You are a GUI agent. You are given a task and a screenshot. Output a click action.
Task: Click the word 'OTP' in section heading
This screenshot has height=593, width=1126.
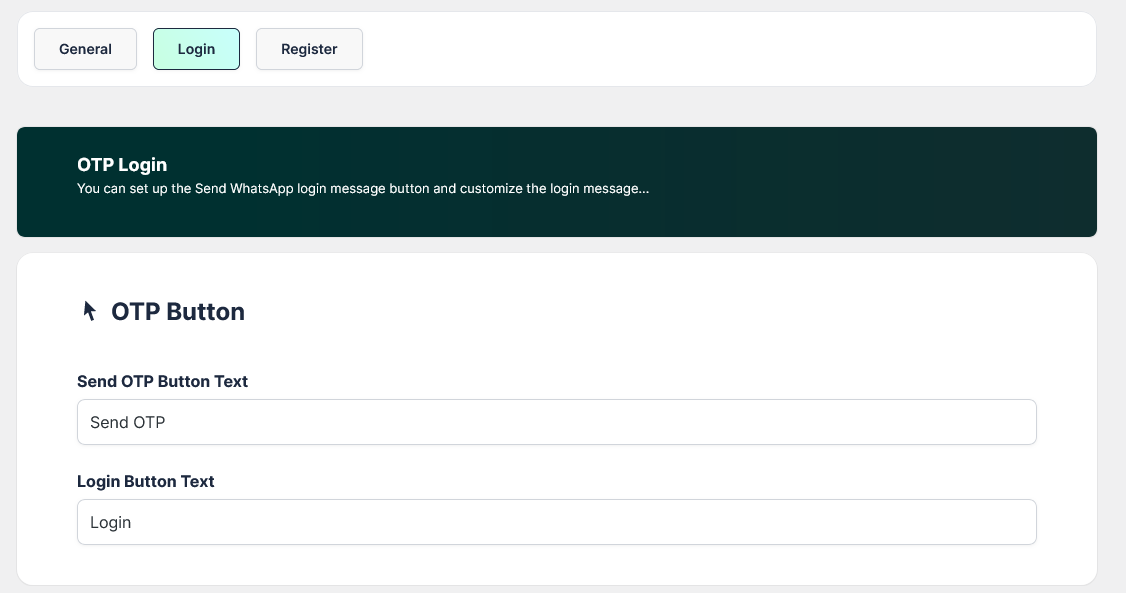point(135,312)
